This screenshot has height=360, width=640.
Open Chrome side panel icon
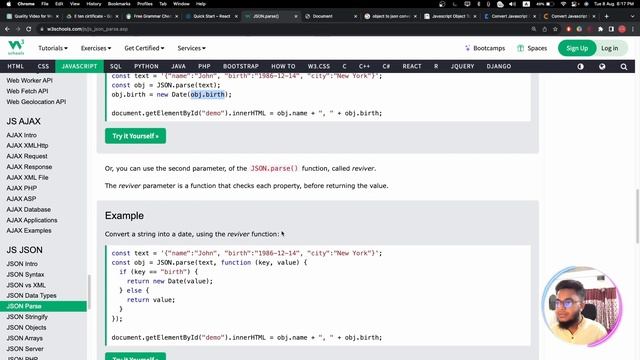click(x=611, y=29)
